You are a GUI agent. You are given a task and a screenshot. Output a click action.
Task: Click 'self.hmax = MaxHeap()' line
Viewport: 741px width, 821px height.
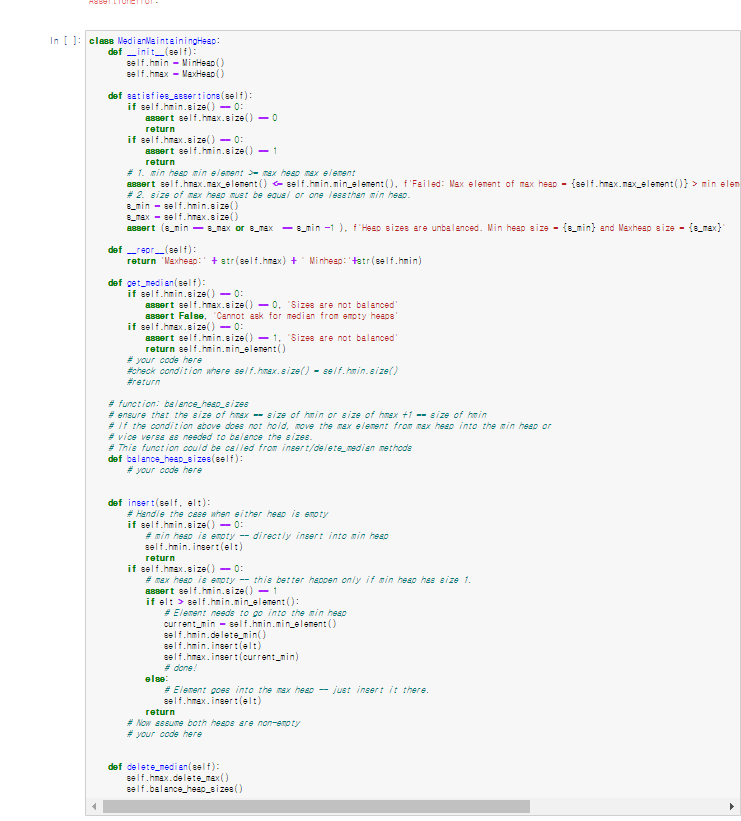[175, 74]
